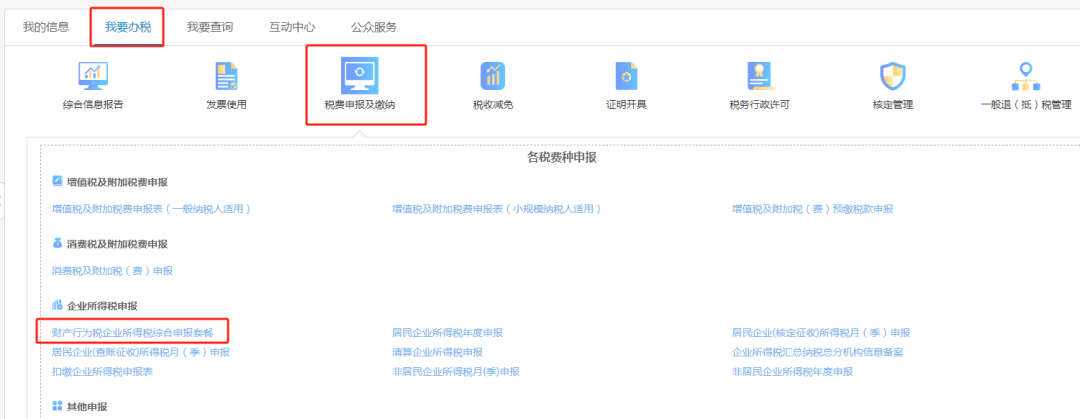Click 增值税及附加税(费)预缴税款申报 link
This screenshot has height=419, width=1080.
(x=813, y=209)
